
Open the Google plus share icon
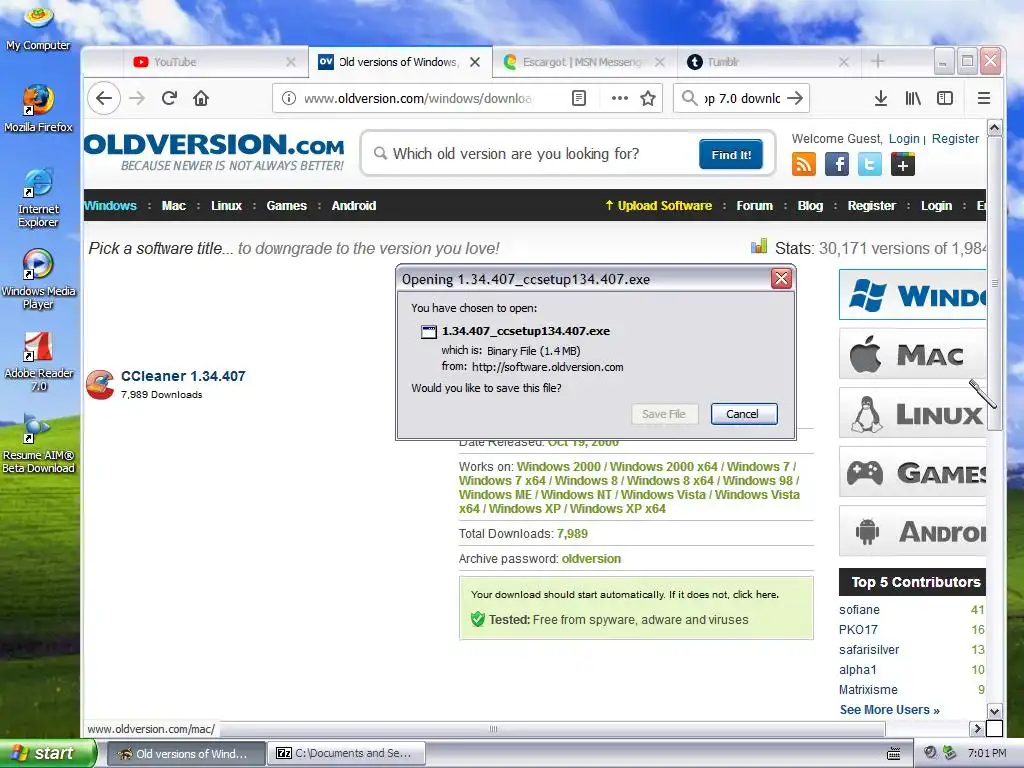tap(903, 164)
